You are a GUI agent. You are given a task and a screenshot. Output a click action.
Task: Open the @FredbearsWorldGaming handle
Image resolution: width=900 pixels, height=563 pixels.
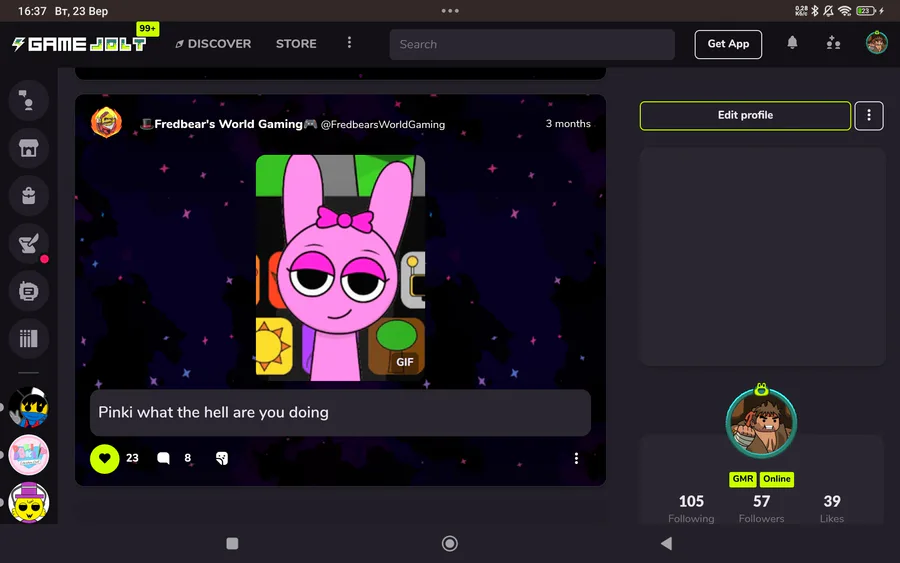[x=382, y=125]
